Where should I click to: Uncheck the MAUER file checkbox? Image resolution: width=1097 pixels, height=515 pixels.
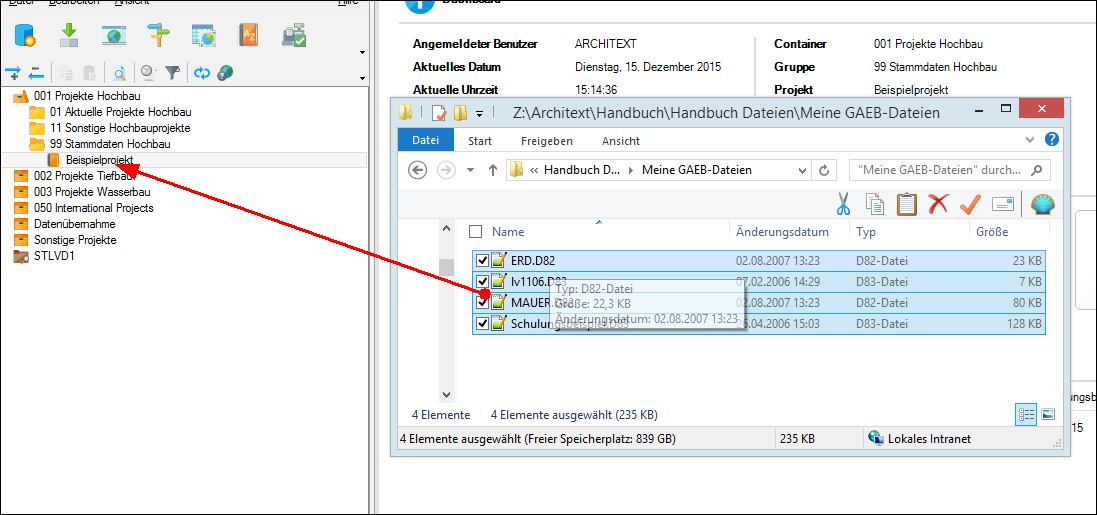click(x=482, y=302)
